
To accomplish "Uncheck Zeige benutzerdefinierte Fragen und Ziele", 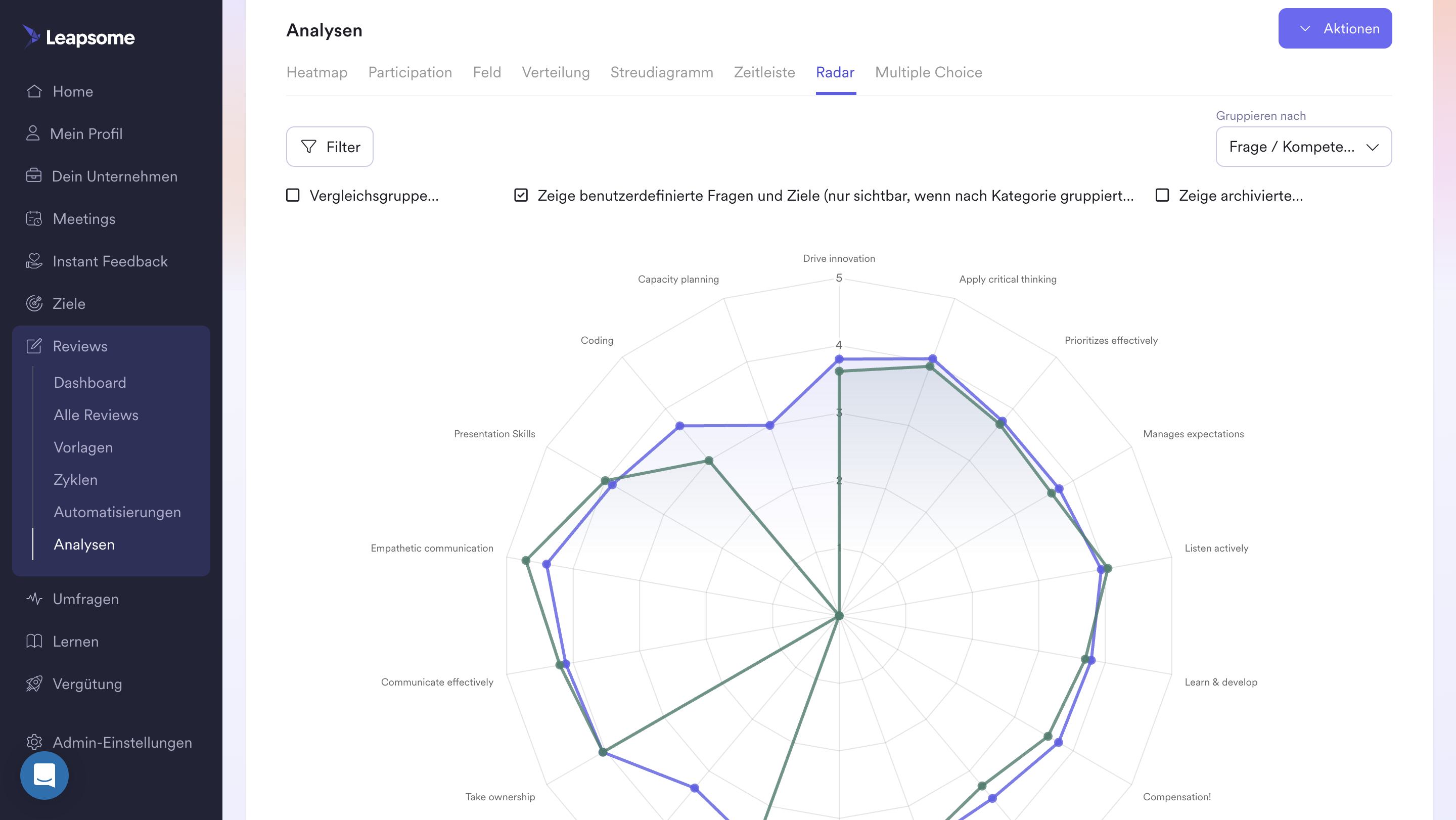I will pyautogui.click(x=521, y=195).
